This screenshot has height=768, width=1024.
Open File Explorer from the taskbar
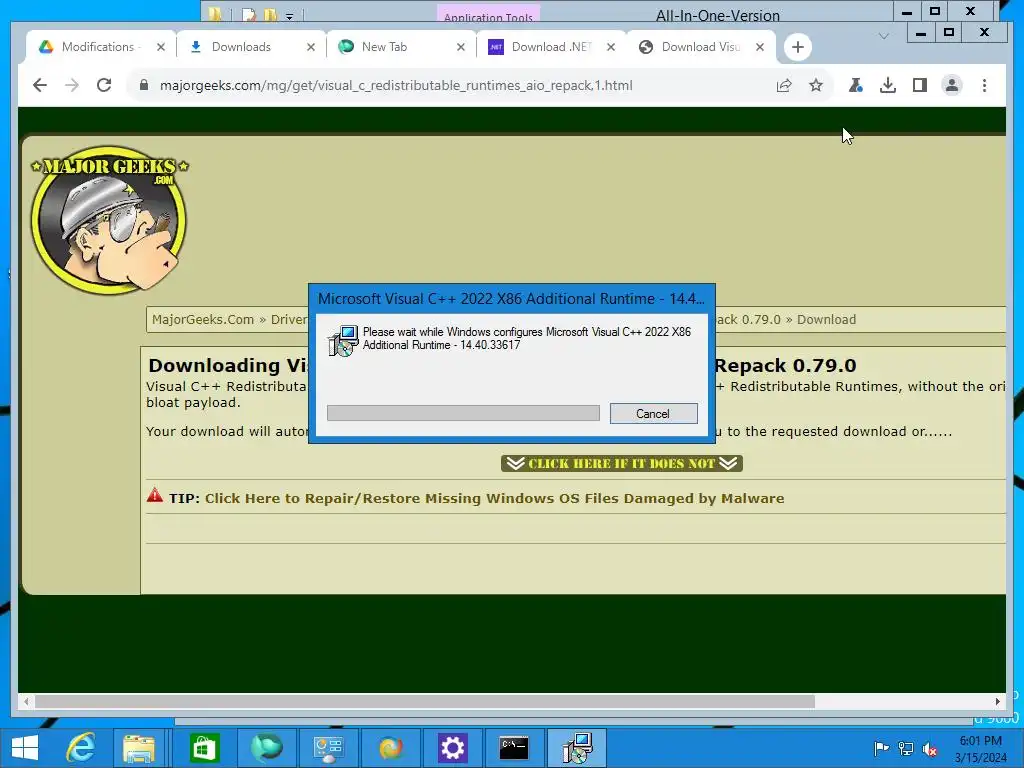139,748
